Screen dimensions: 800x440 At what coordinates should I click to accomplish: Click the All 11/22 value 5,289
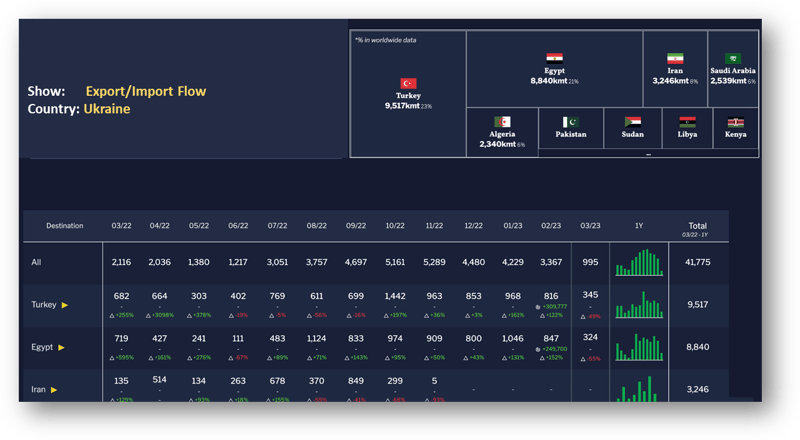coord(434,262)
